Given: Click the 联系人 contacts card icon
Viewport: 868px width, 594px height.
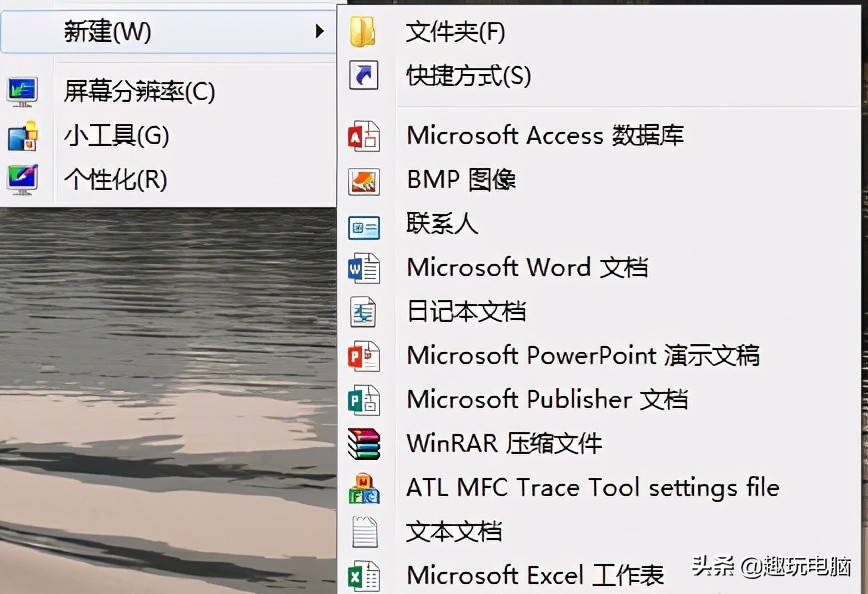Looking at the screenshot, I should click(364, 225).
